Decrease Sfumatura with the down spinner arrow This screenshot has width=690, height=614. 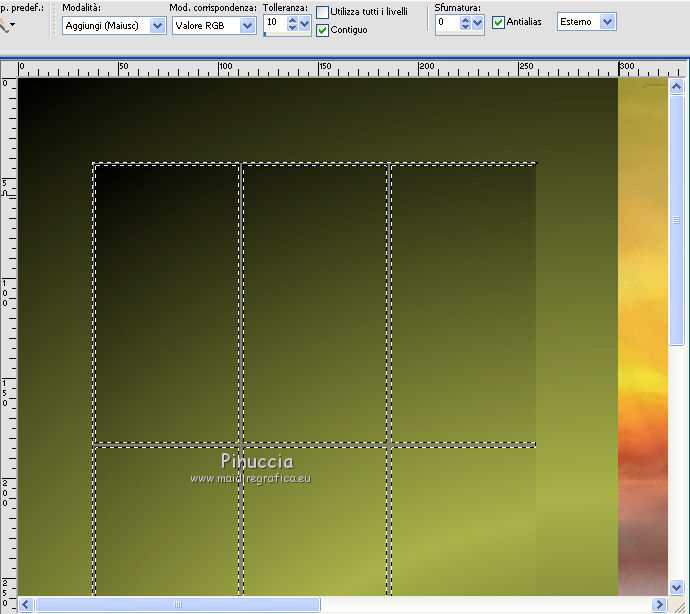[464, 28]
